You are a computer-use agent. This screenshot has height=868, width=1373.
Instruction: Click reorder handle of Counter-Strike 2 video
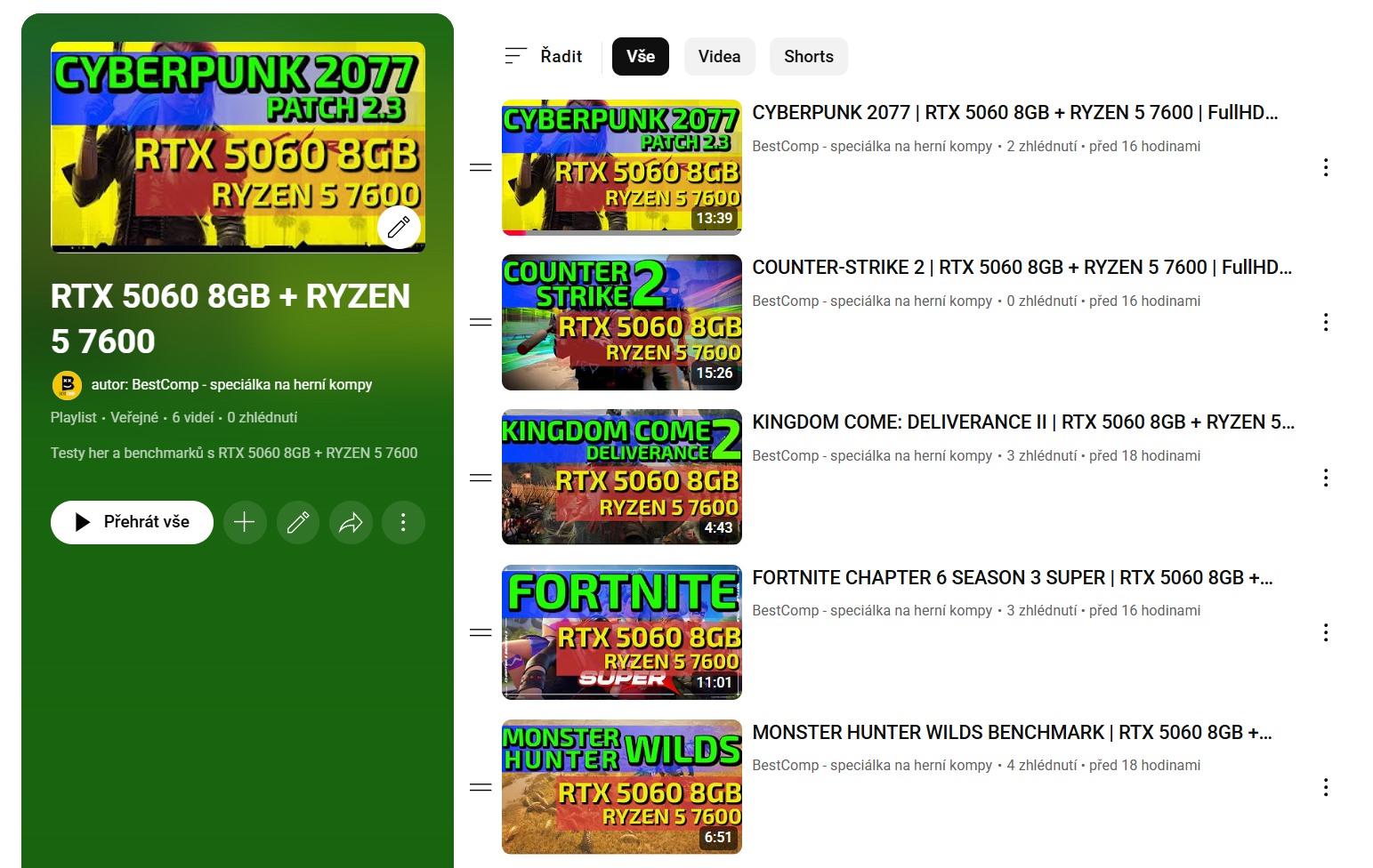click(481, 322)
